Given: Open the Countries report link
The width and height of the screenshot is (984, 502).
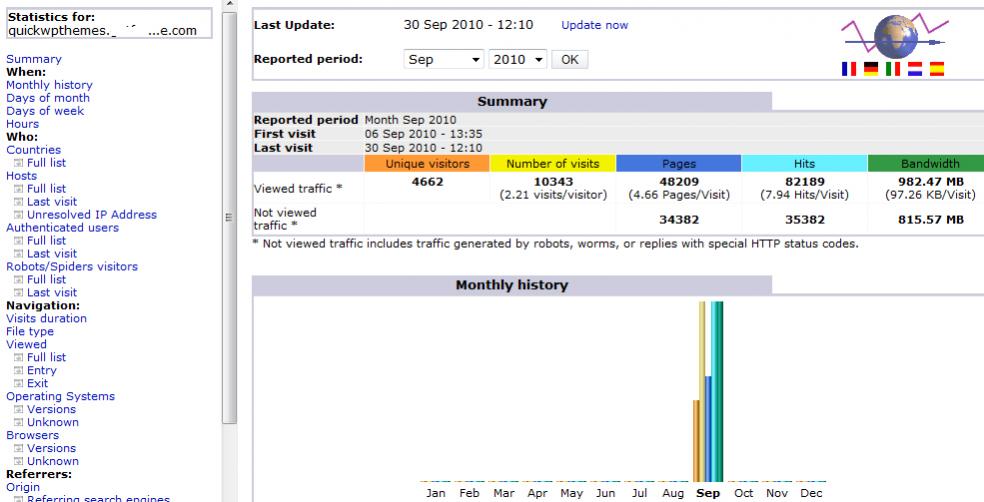Looking at the screenshot, I should (x=33, y=150).
